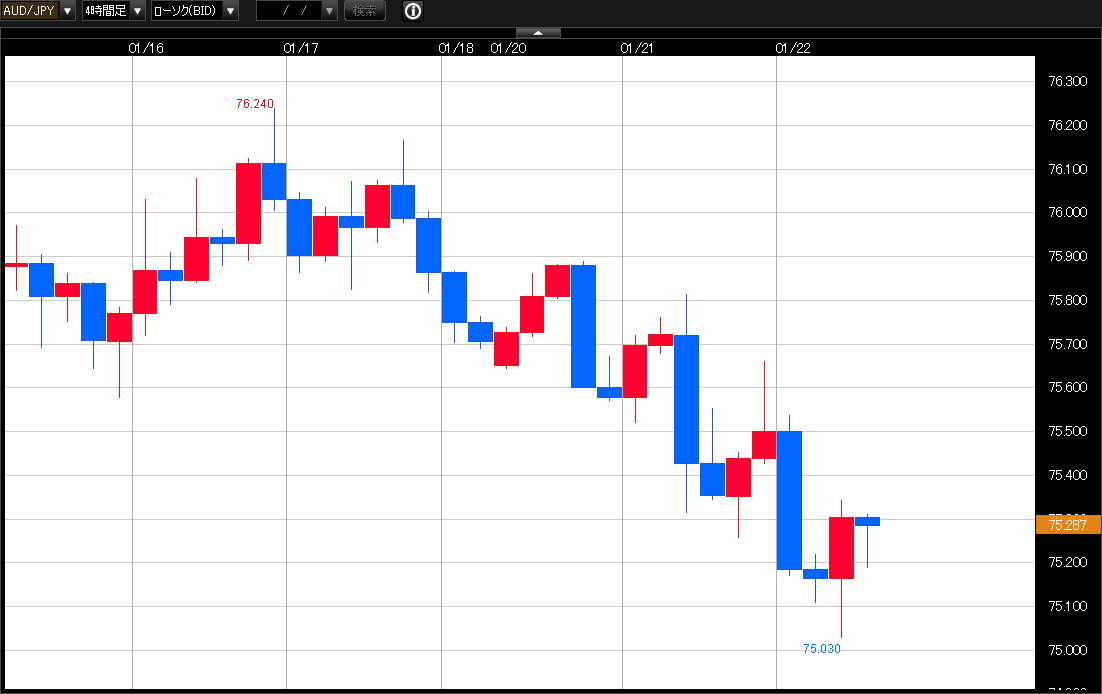Click the latest small blue candlestick
The width and height of the screenshot is (1102, 694).
click(x=867, y=522)
